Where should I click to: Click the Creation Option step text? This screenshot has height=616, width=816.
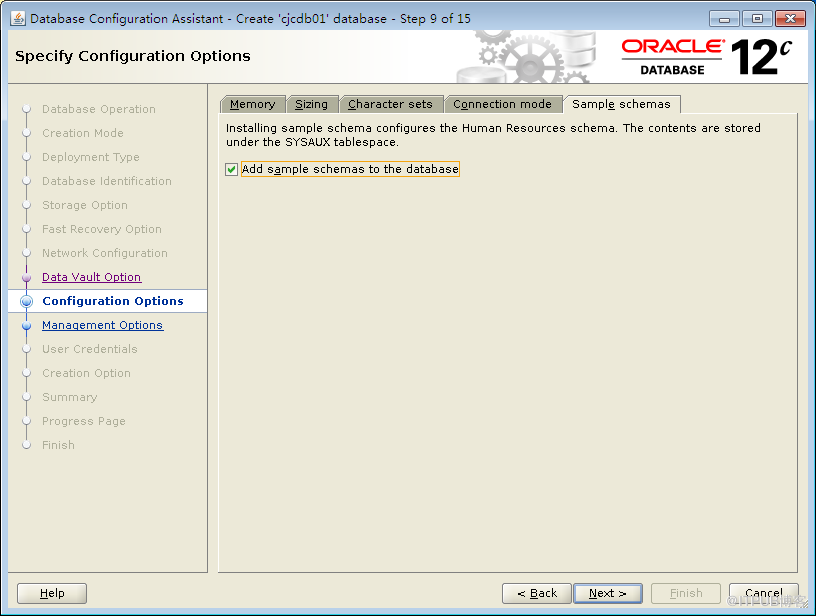point(86,373)
